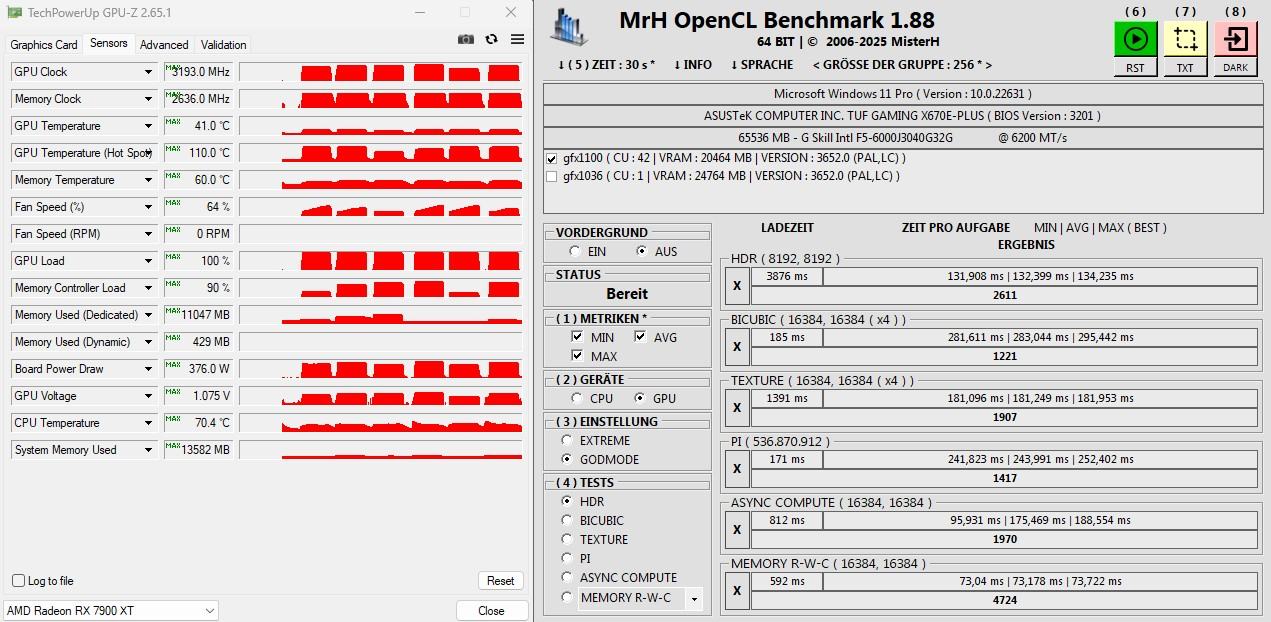Uncheck the gfx1100 device checkbox
The height and width of the screenshot is (622, 1271).
tap(552, 158)
